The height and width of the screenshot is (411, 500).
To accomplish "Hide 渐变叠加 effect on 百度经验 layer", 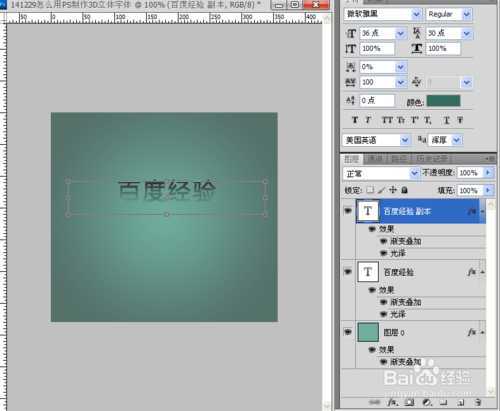I will [383, 302].
